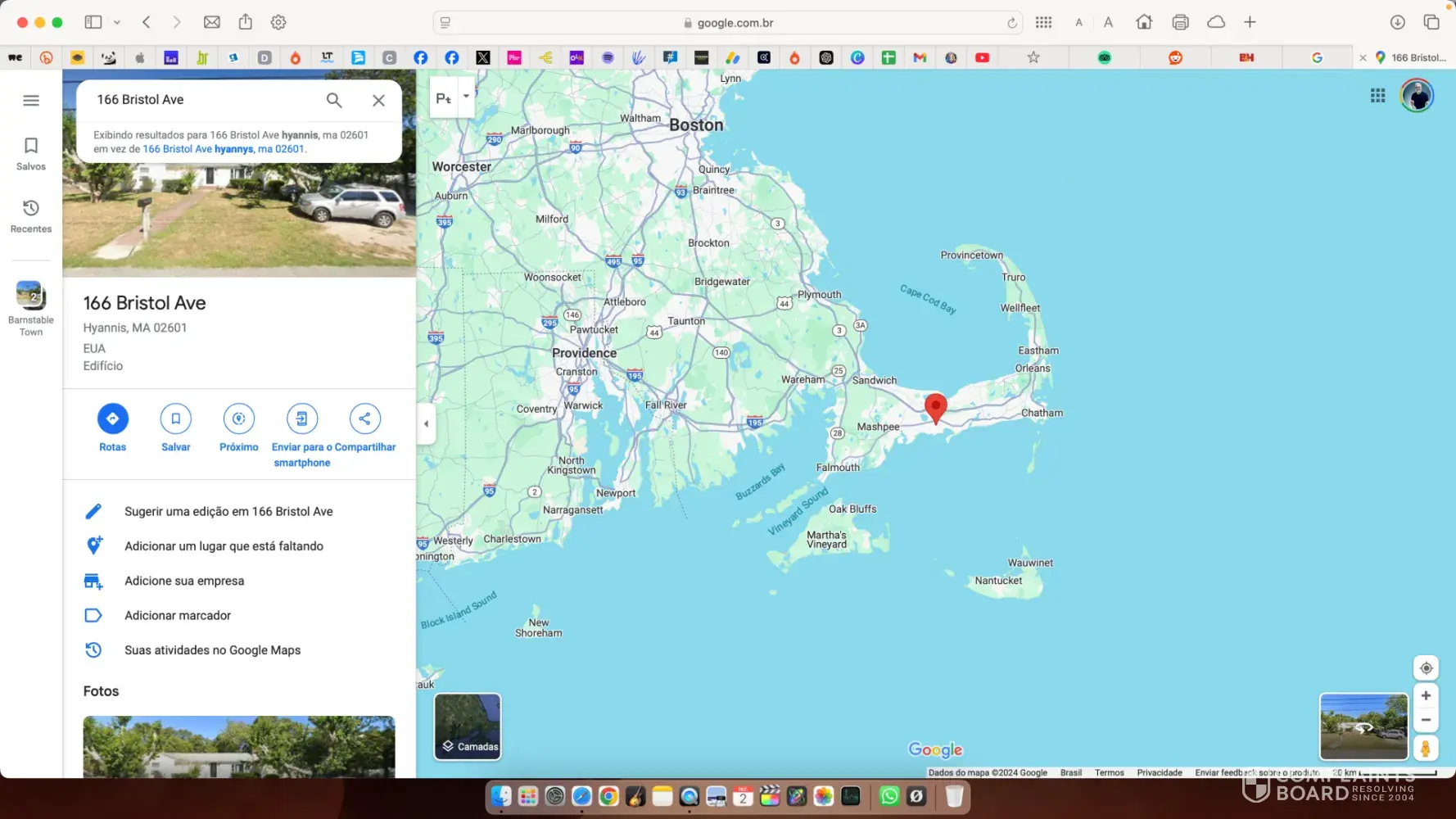
Task: Click the 166 Bristol Ave hyannys link
Action: 224,149
